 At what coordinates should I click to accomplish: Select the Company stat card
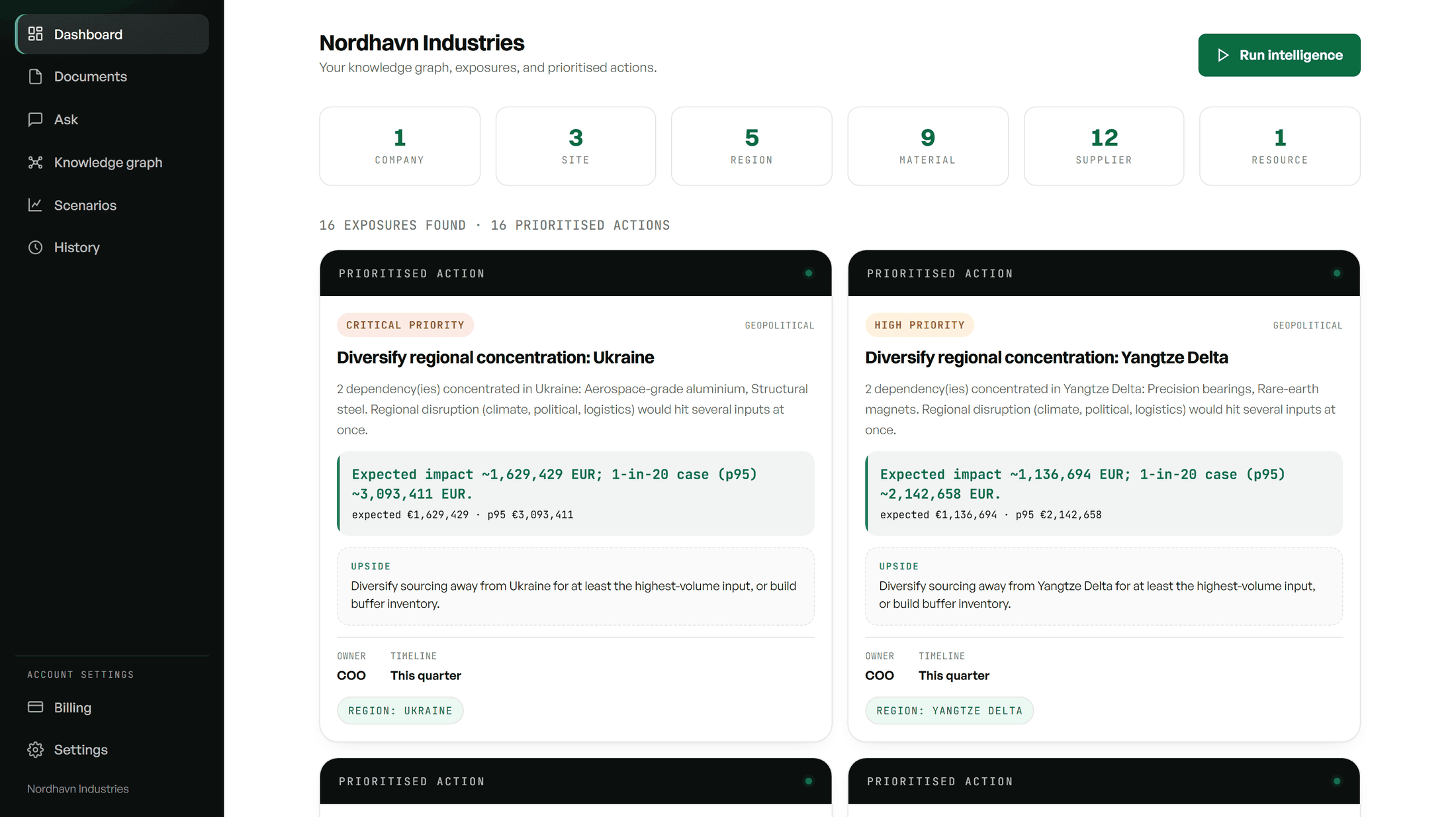(400, 146)
